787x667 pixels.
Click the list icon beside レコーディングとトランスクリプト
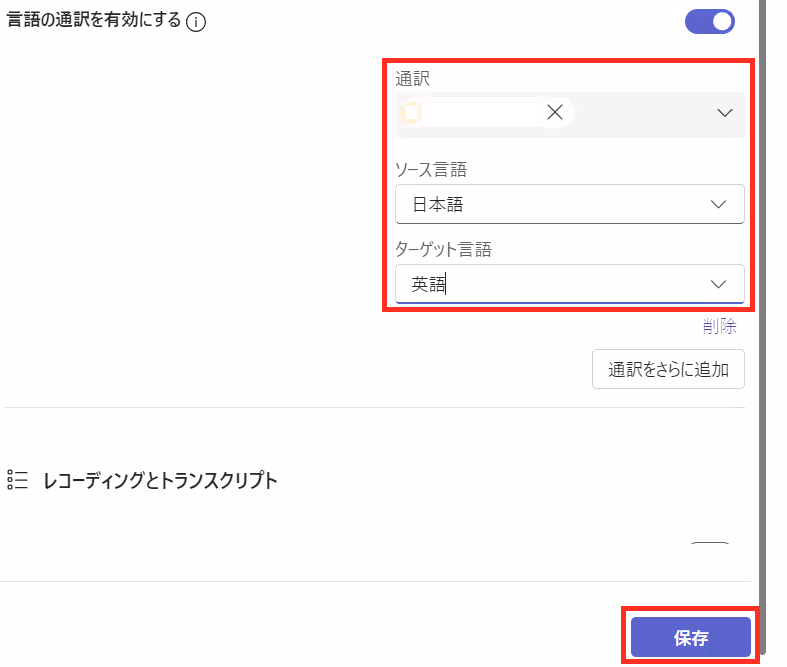point(18,480)
